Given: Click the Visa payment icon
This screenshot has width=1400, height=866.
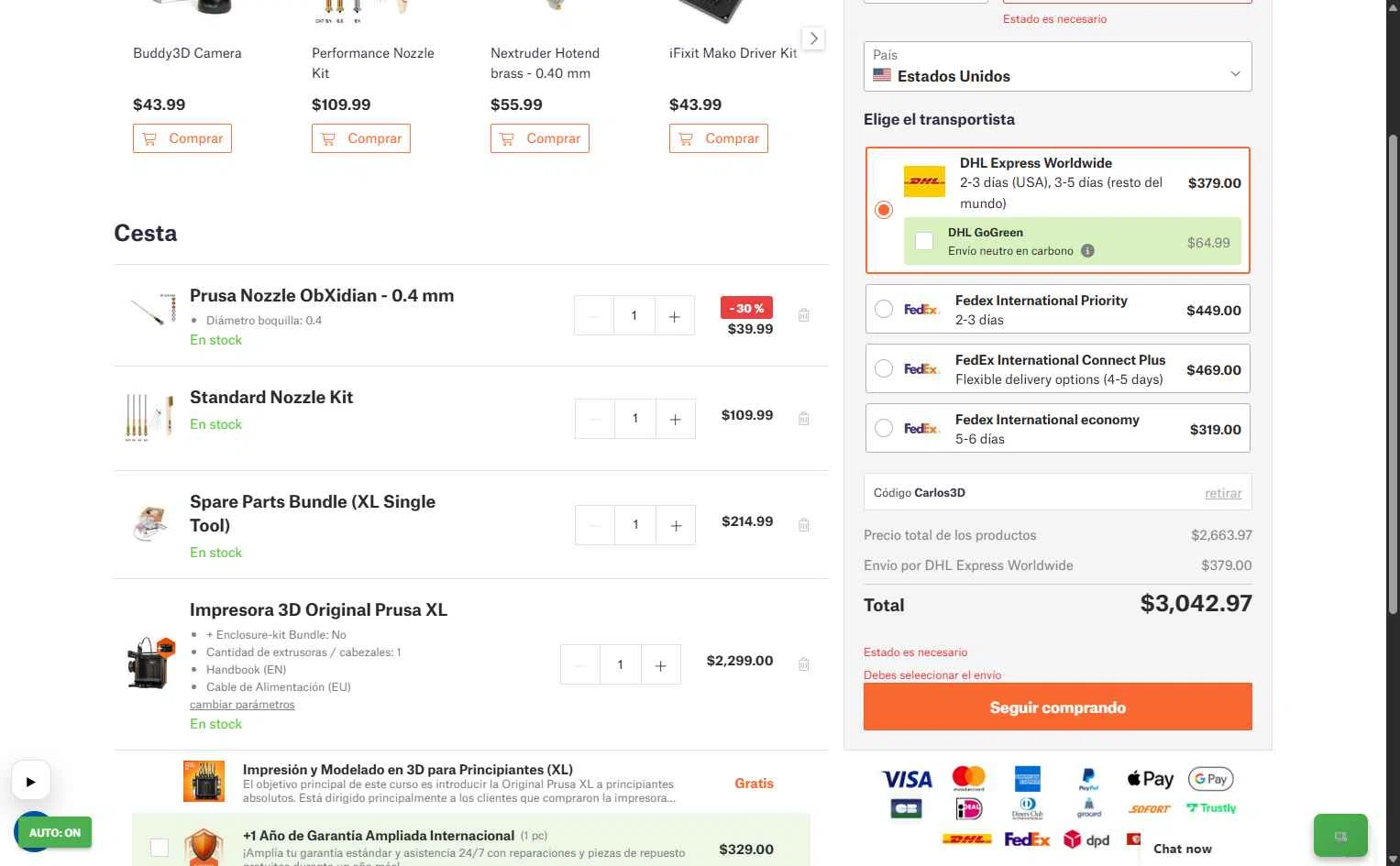Looking at the screenshot, I should (907, 780).
